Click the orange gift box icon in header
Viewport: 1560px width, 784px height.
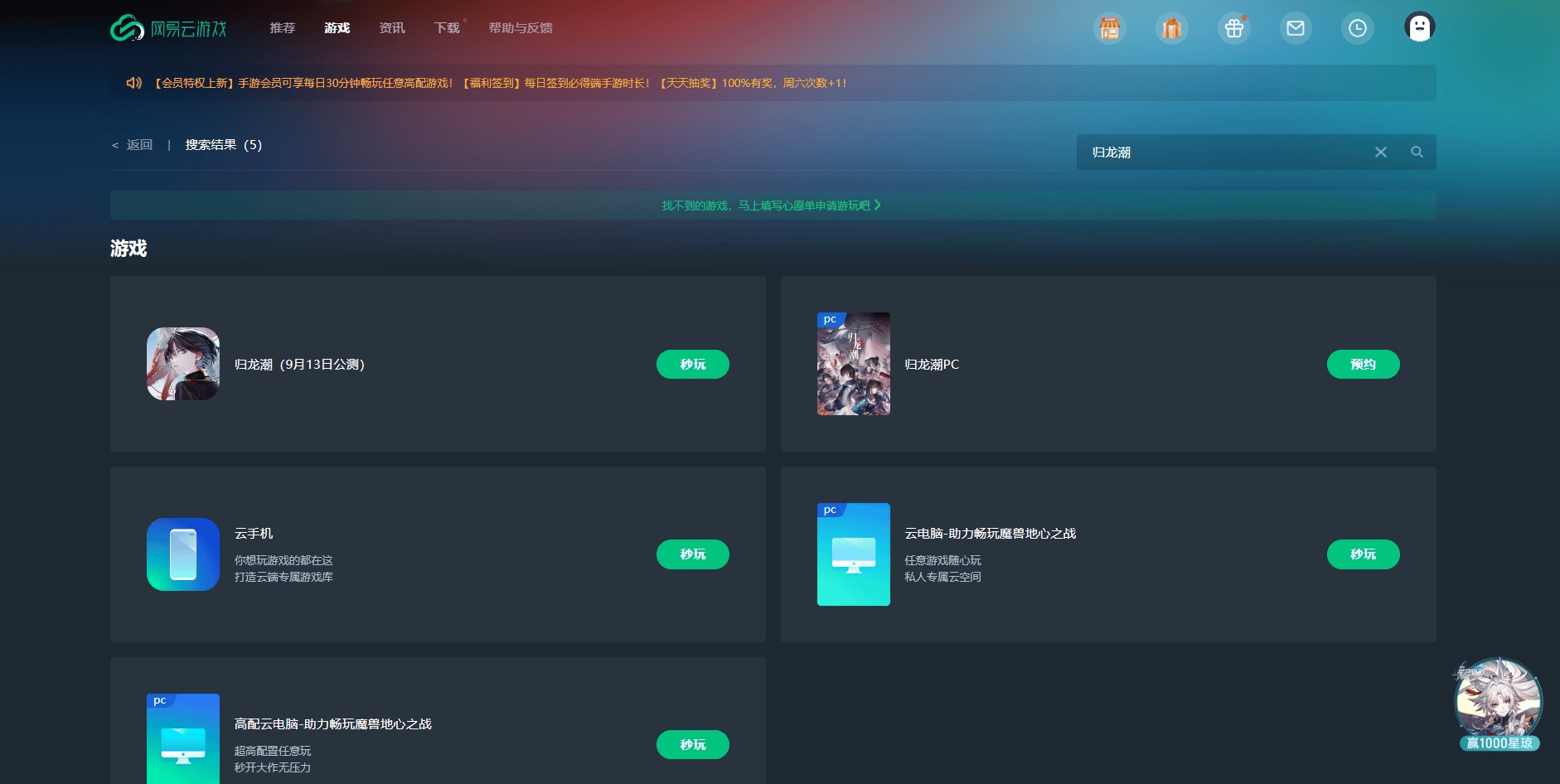(1171, 28)
